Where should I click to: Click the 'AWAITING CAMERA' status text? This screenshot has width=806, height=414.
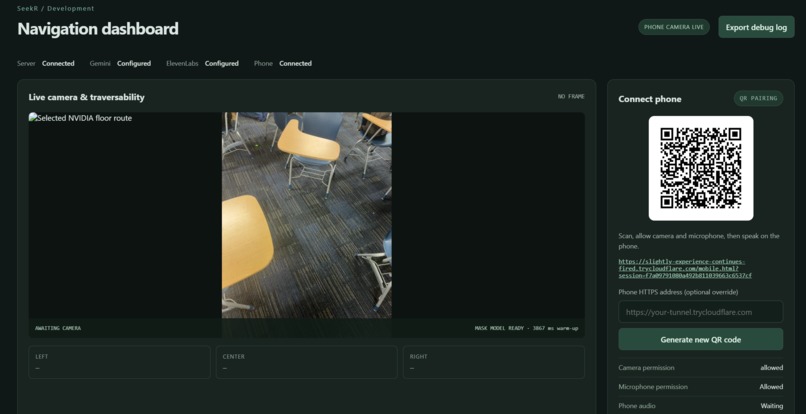tap(58, 328)
